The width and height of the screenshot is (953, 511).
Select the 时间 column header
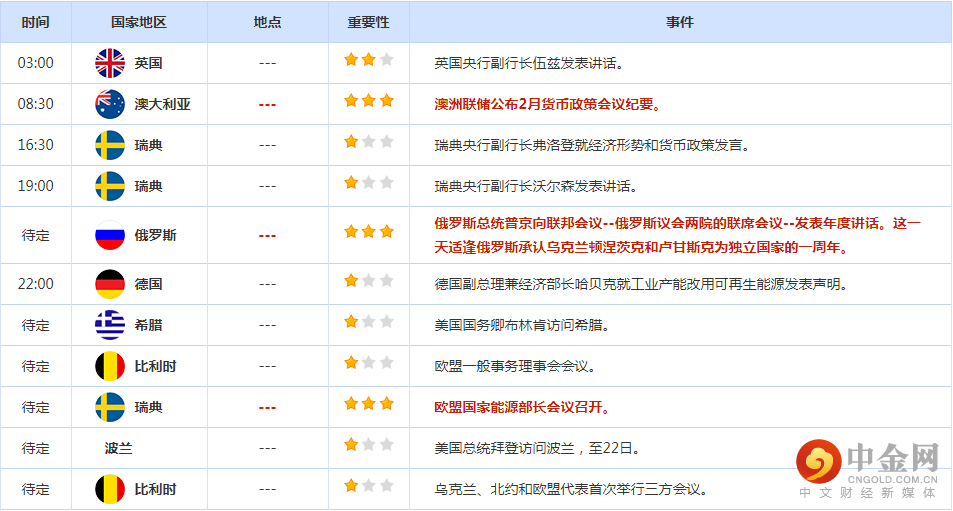(35, 22)
